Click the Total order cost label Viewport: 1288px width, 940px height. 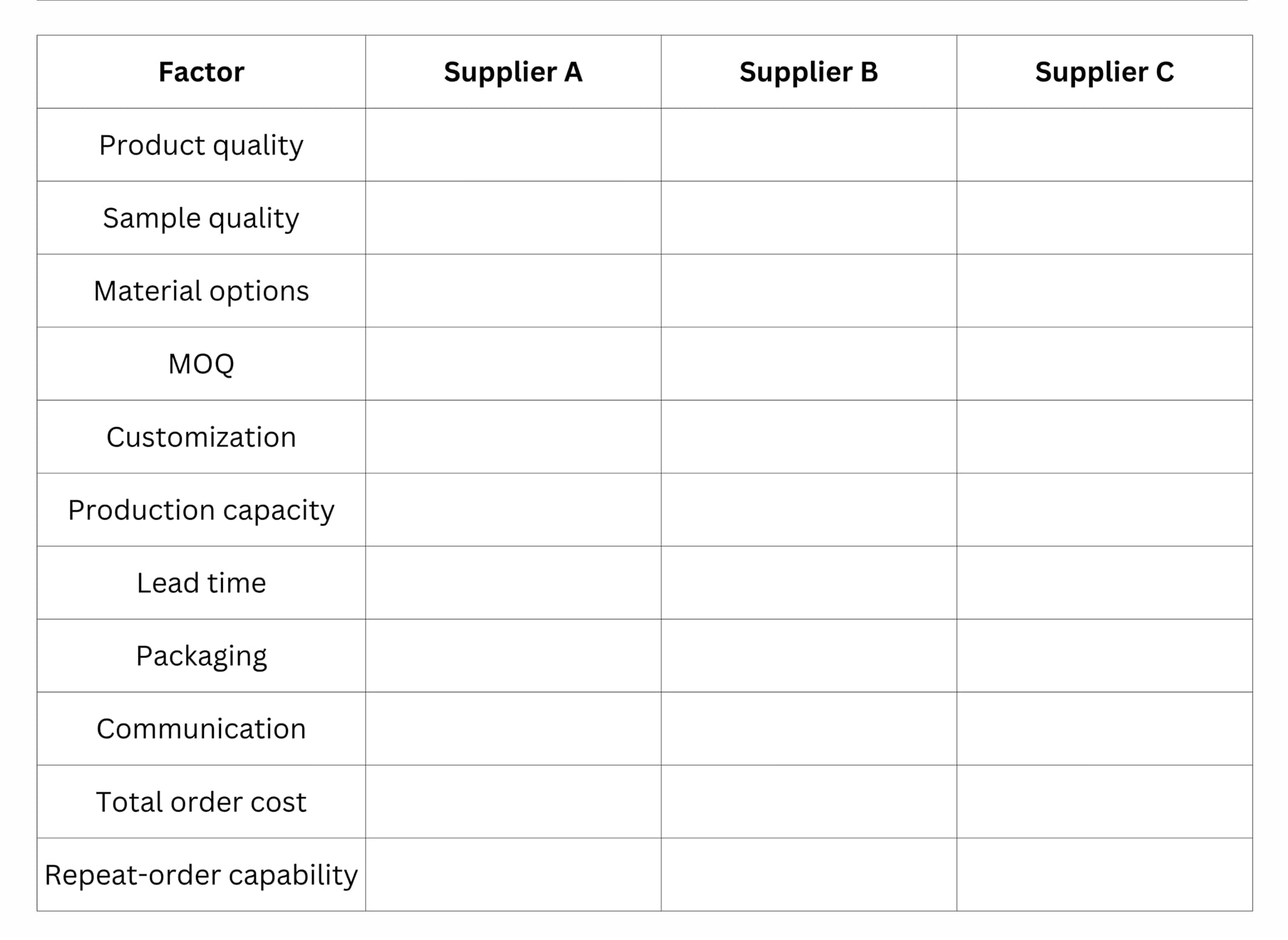point(201,802)
